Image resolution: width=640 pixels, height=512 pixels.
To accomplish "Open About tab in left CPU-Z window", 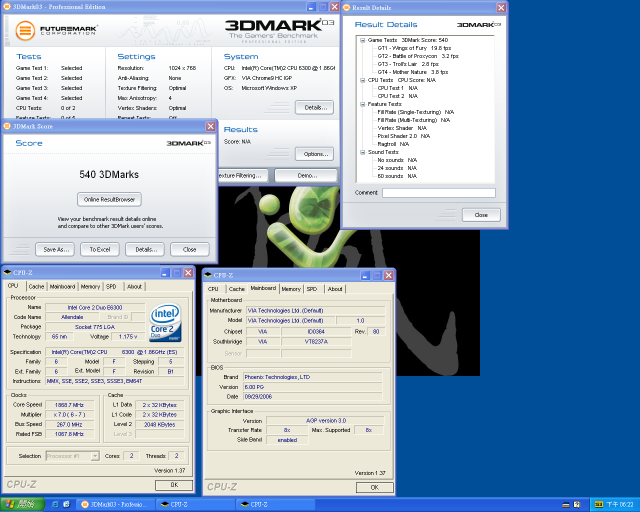I will pos(134,287).
